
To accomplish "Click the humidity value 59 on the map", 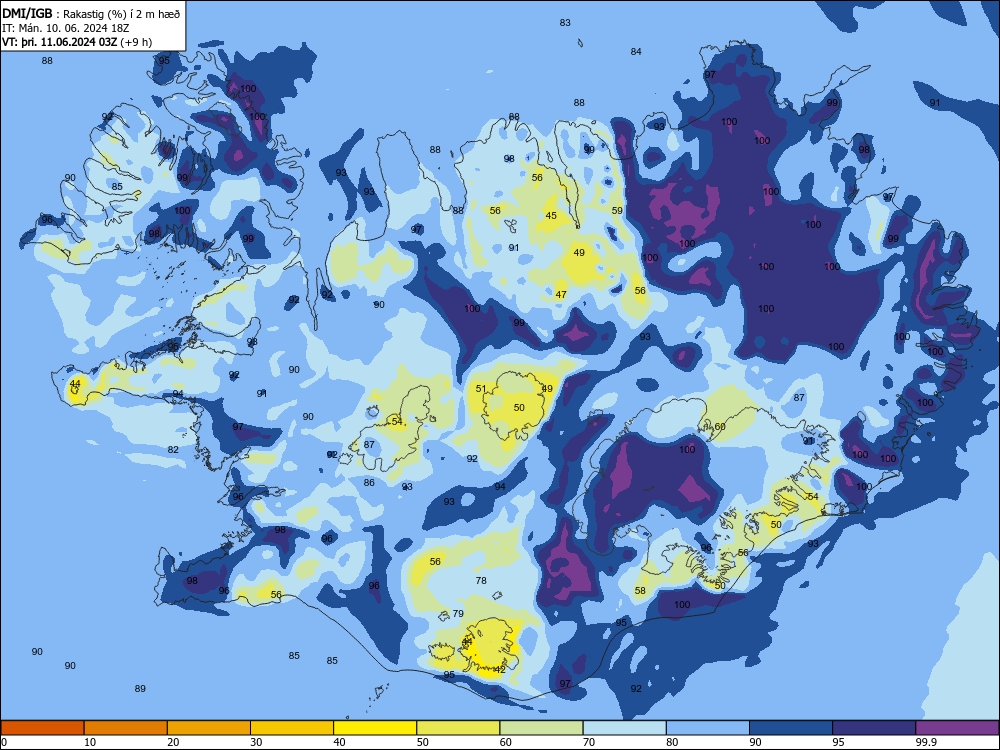I will [x=617, y=210].
